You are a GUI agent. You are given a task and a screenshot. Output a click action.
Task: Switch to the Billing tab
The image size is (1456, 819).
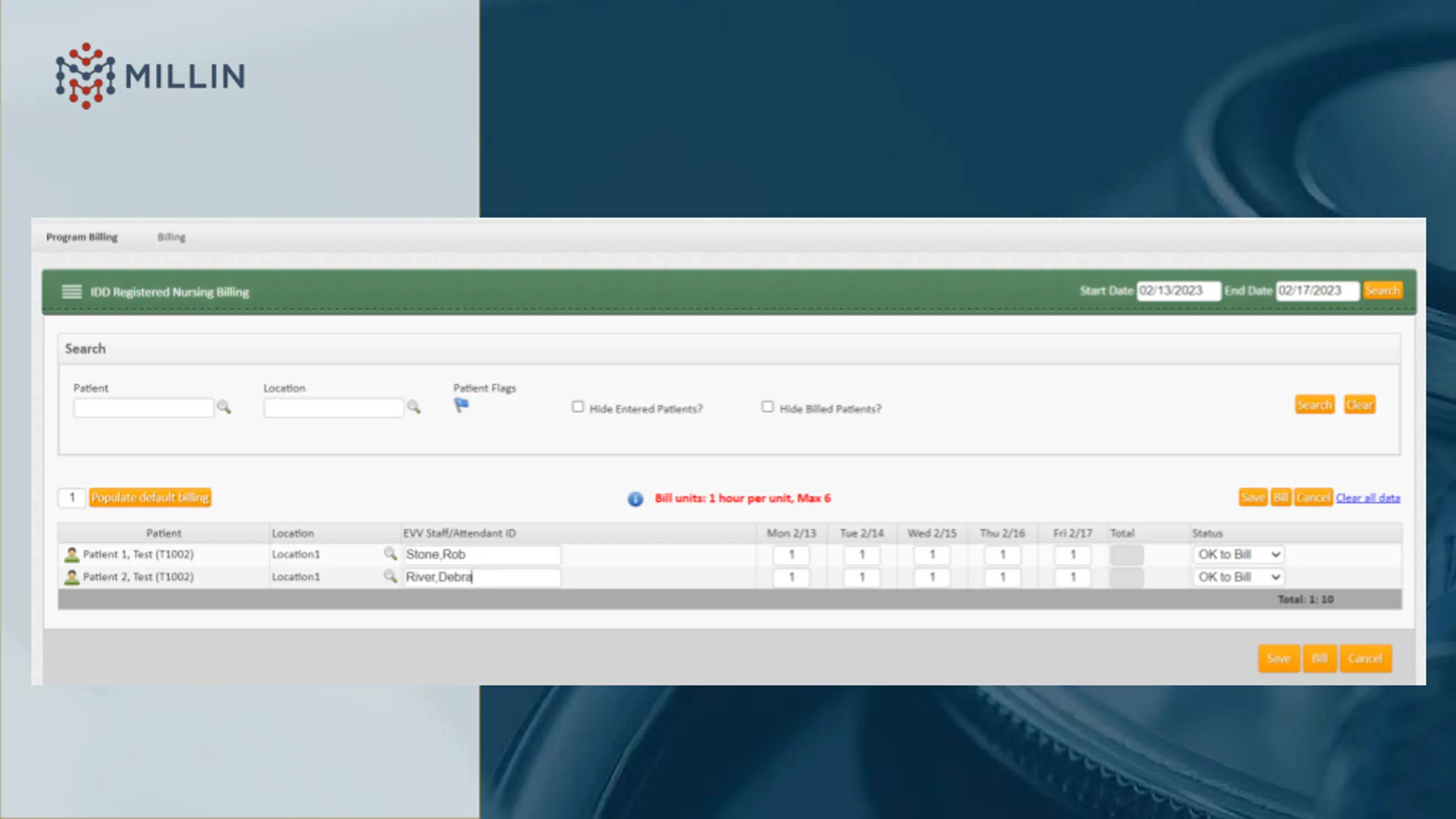click(x=171, y=237)
